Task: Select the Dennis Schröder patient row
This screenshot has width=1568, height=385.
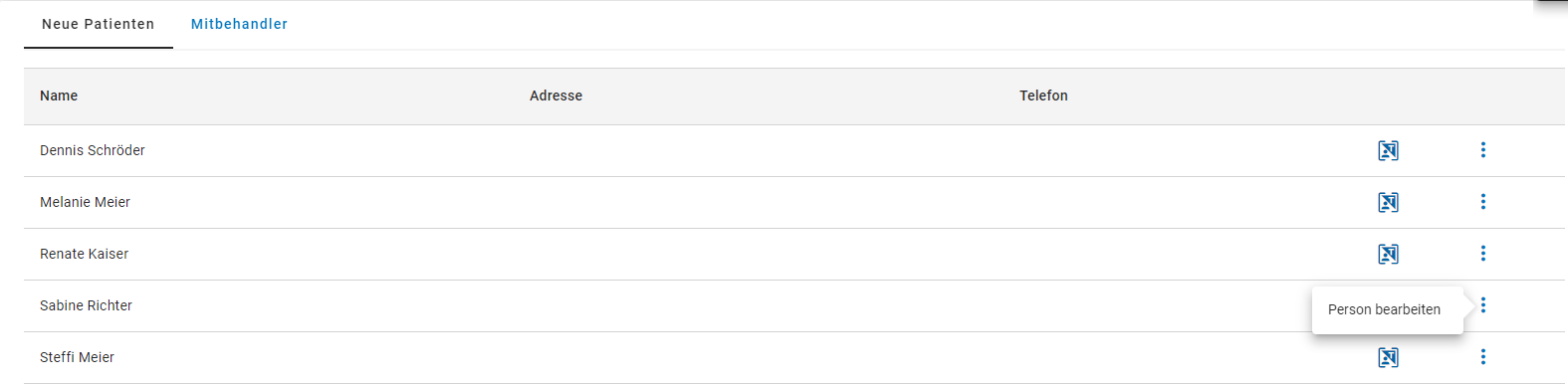Action: [794, 151]
